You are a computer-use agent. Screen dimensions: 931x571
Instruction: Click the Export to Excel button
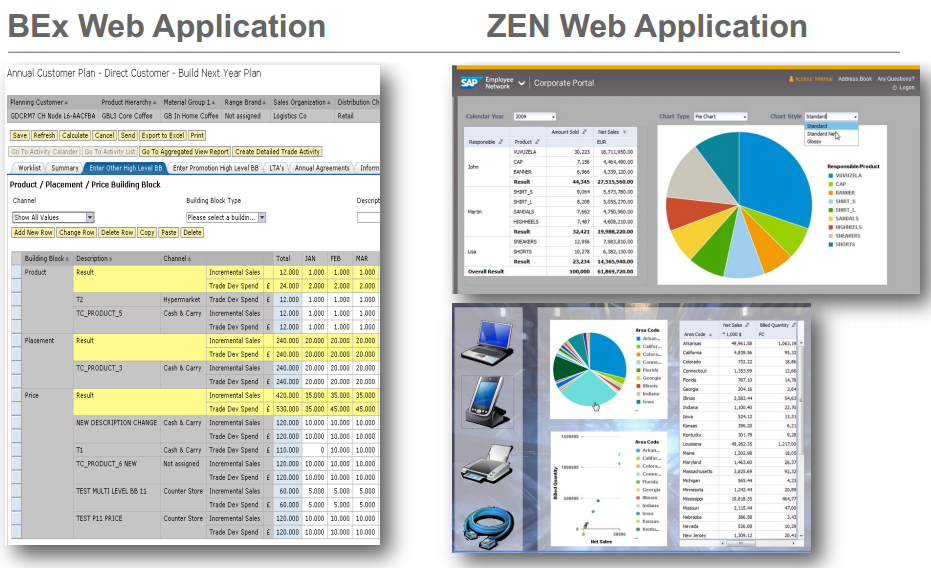pos(162,135)
